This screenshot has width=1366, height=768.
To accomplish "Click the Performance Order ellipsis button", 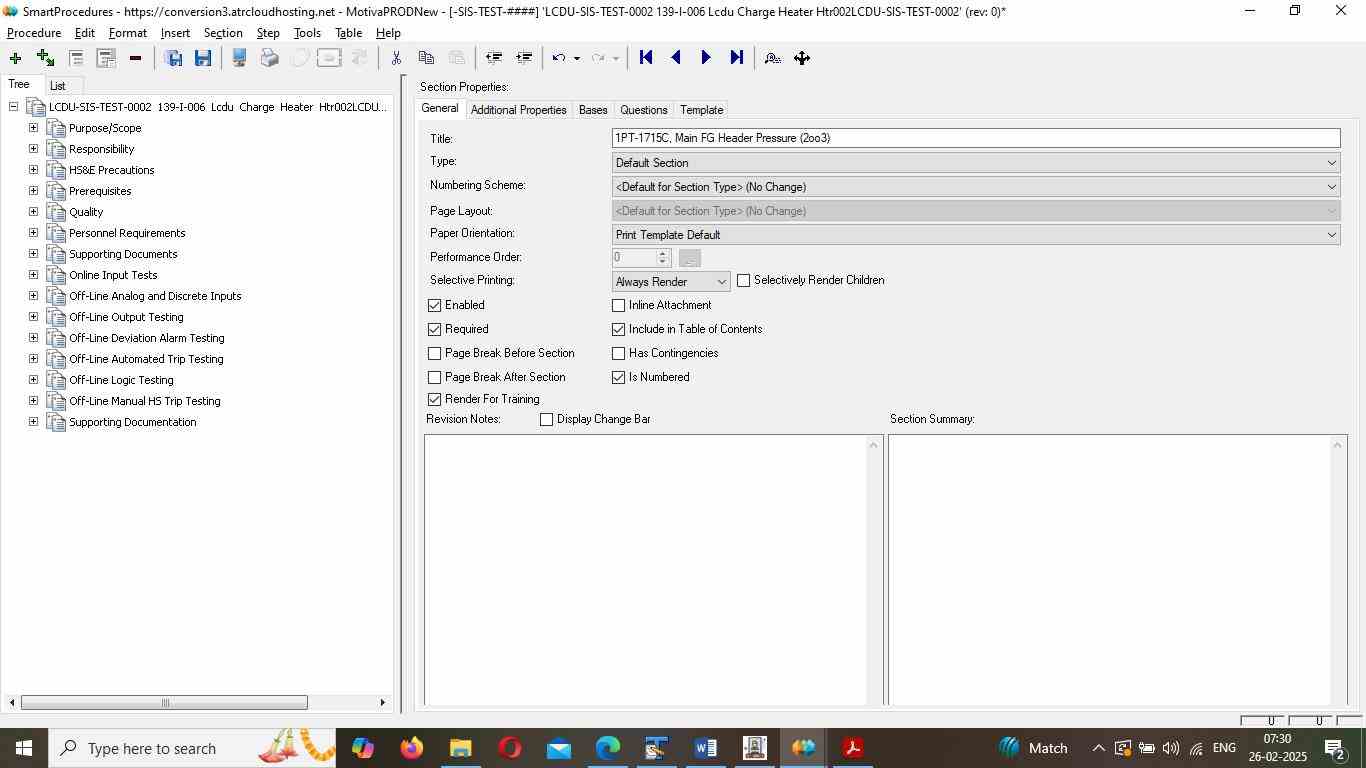I will (x=689, y=258).
